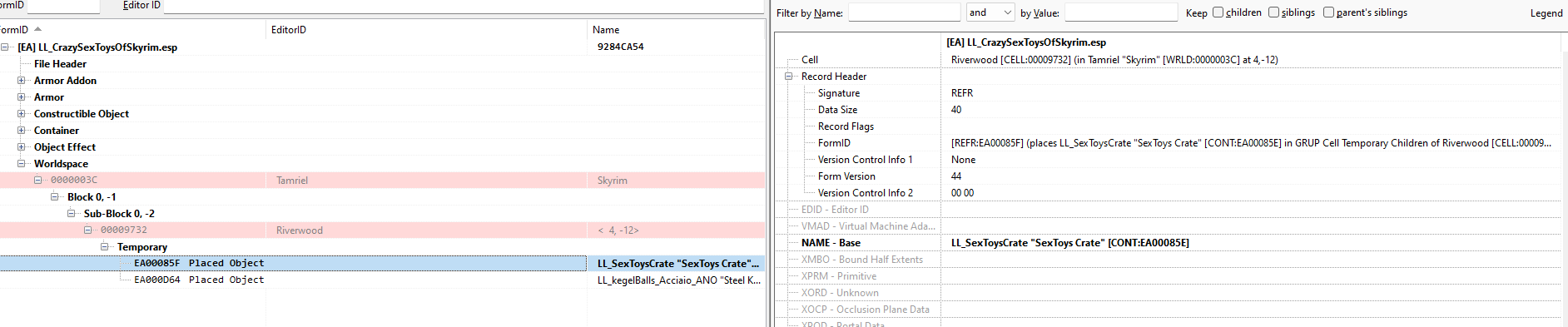Select the NAME - Base row
This screenshot has height=327, width=1568.
(1169, 243)
